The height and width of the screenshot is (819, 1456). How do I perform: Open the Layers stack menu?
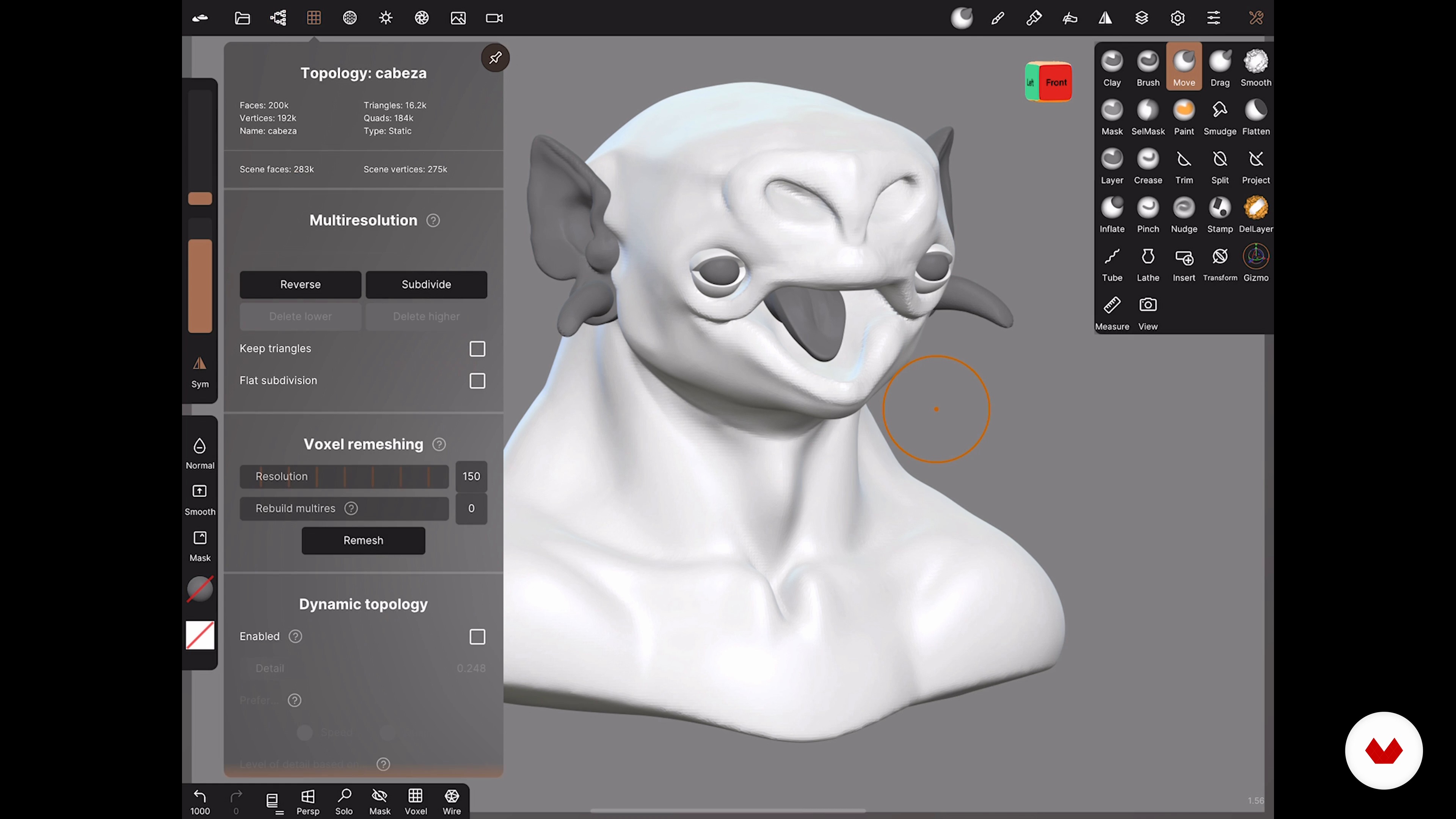point(1141,18)
